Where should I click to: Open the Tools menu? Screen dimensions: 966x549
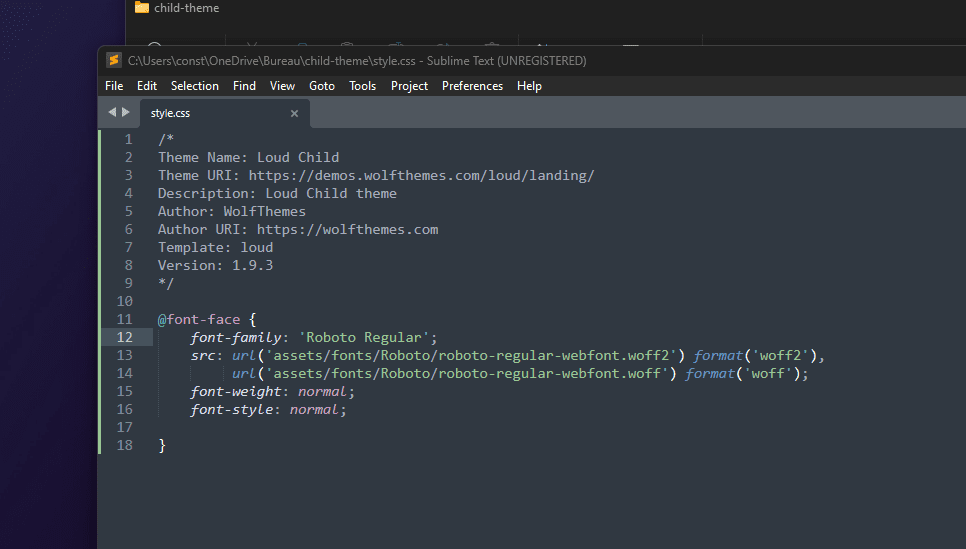[362, 86]
